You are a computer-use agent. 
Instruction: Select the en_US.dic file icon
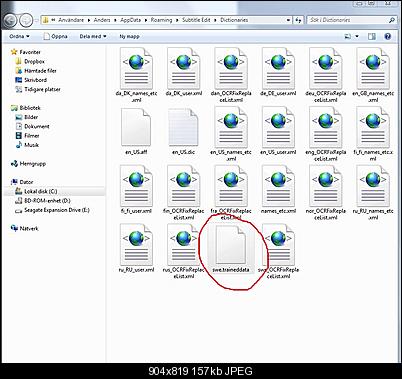point(183,128)
